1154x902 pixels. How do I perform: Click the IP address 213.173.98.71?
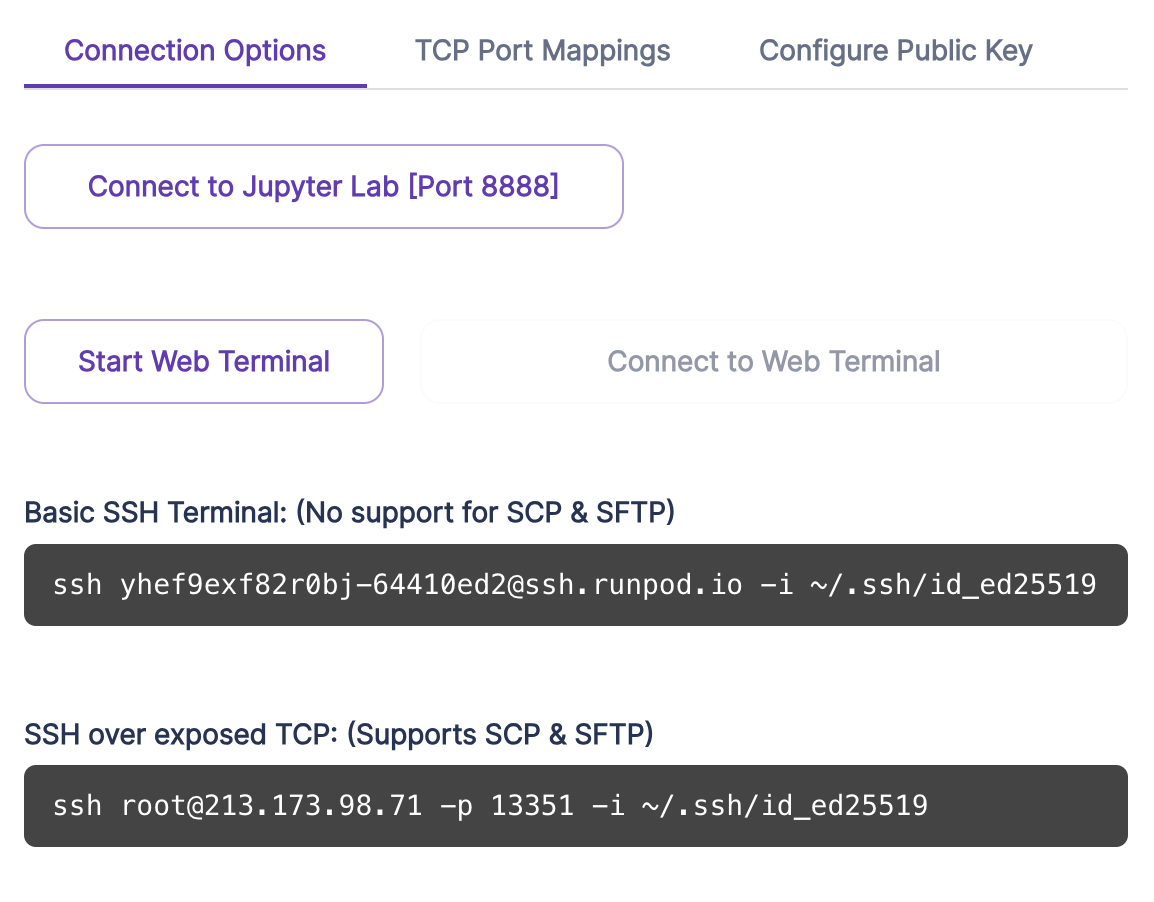[x=314, y=806]
